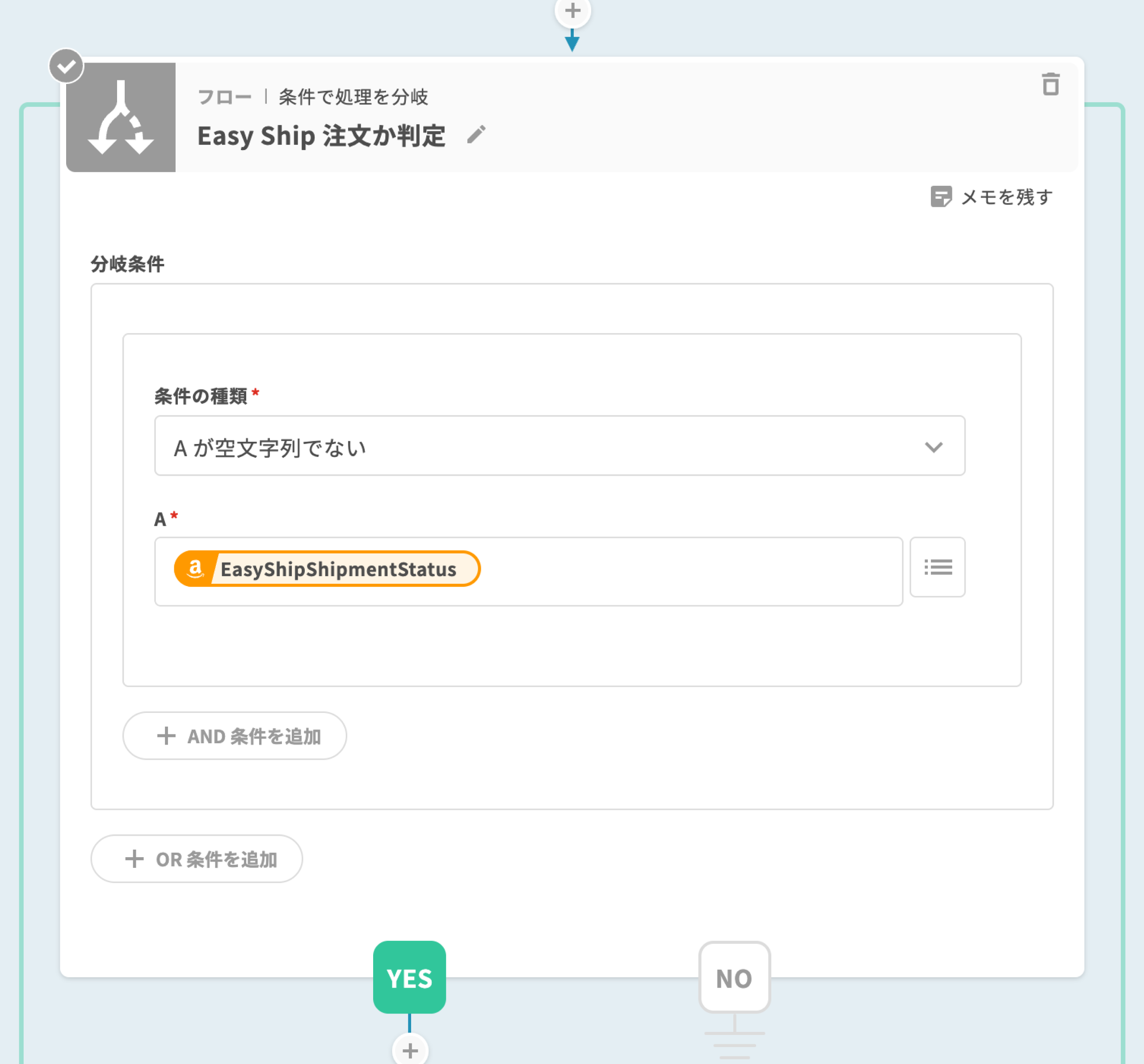
Task: Click the branch flow step icon
Action: pyautogui.click(x=121, y=117)
